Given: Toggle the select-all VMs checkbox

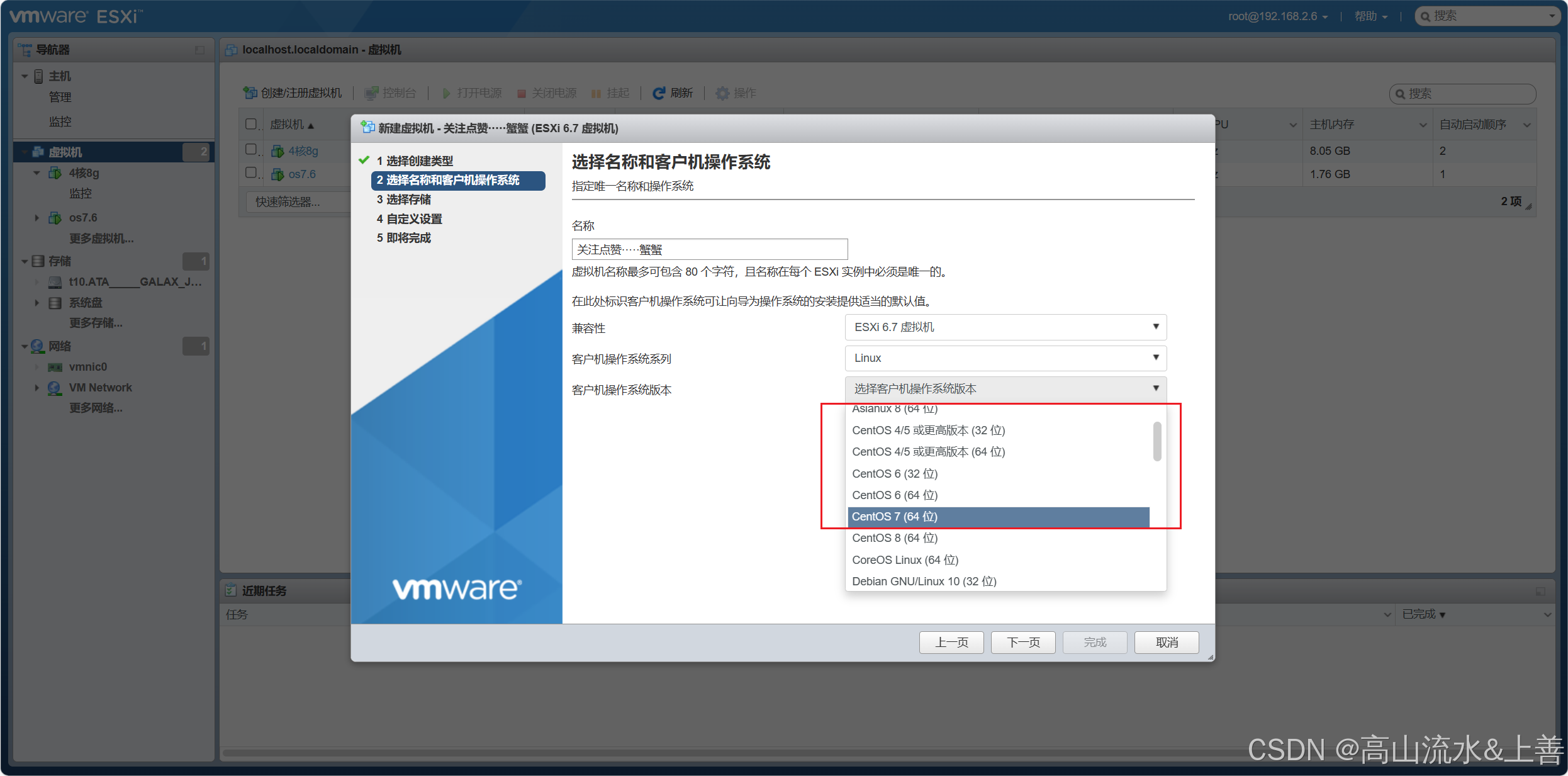Looking at the screenshot, I should click(x=251, y=124).
